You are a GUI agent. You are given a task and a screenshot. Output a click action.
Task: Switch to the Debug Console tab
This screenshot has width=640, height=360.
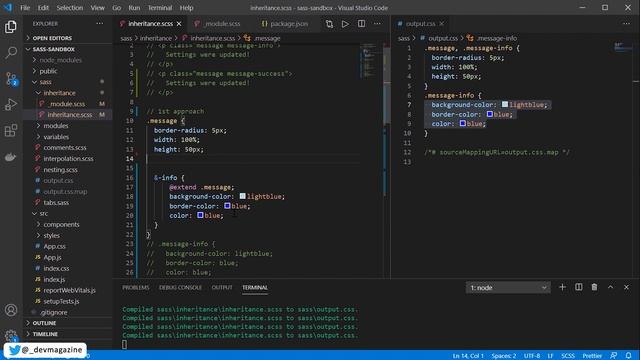pos(180,287)
